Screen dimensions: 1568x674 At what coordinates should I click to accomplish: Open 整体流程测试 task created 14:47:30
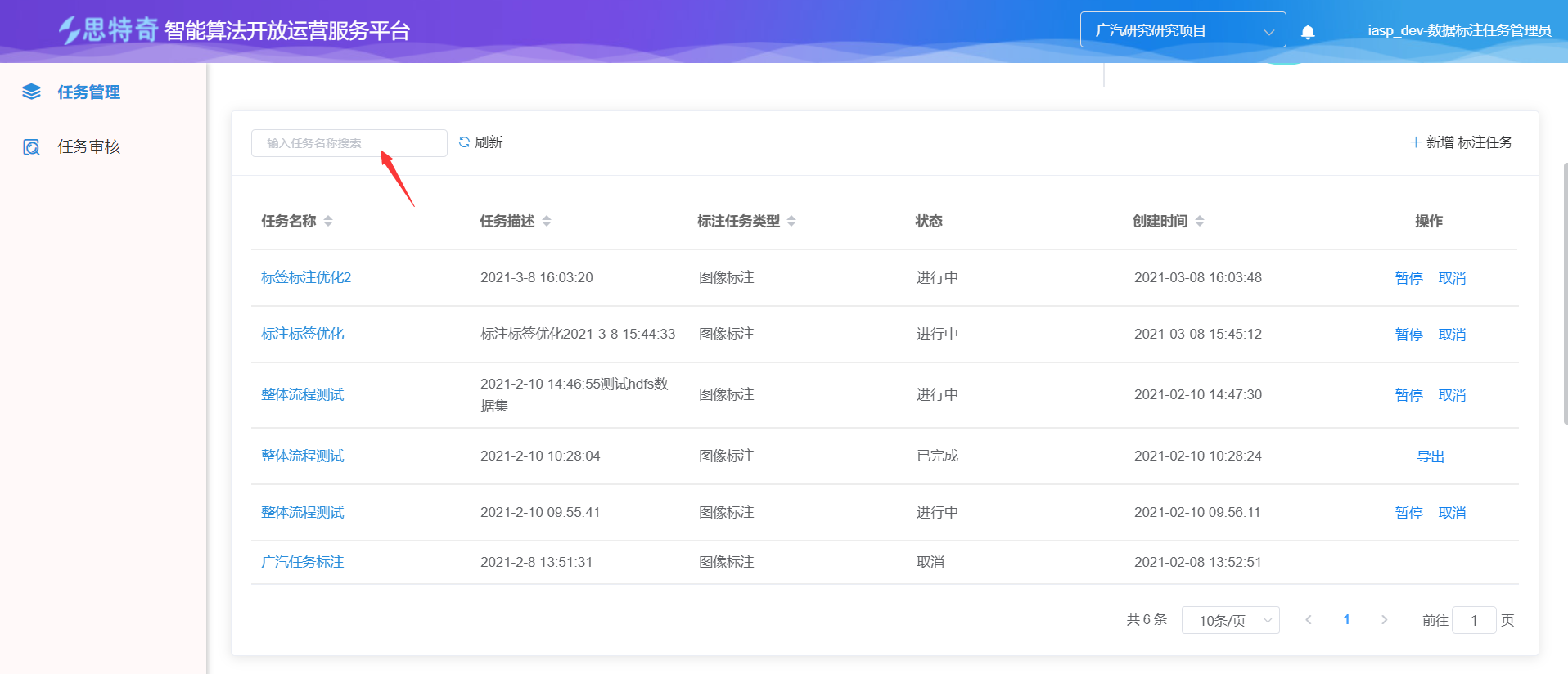pyautogui.click(x=303, y=394)
